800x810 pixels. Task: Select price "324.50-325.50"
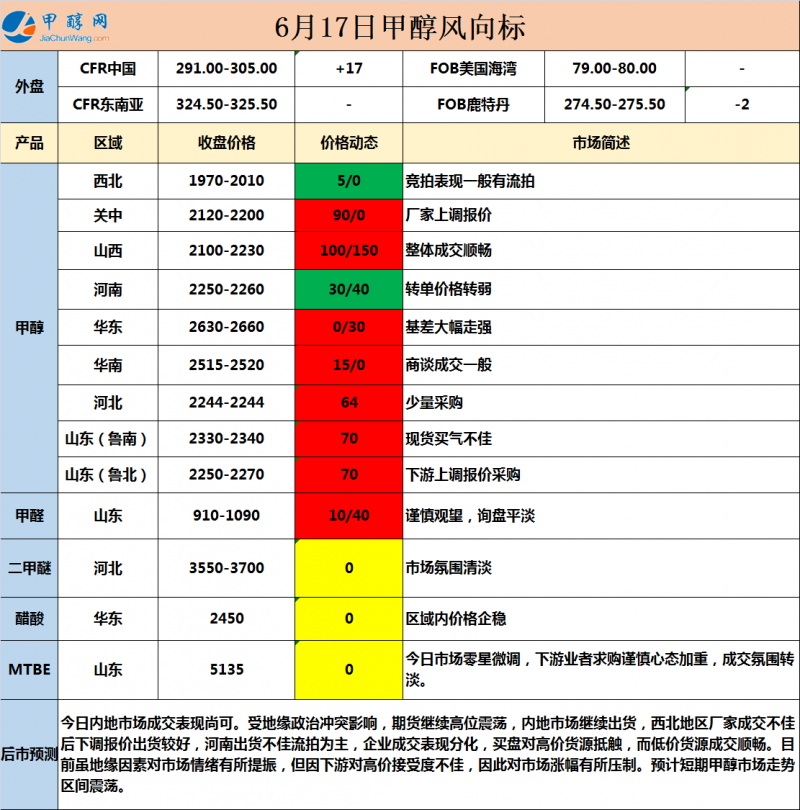(x=226, y=104)
